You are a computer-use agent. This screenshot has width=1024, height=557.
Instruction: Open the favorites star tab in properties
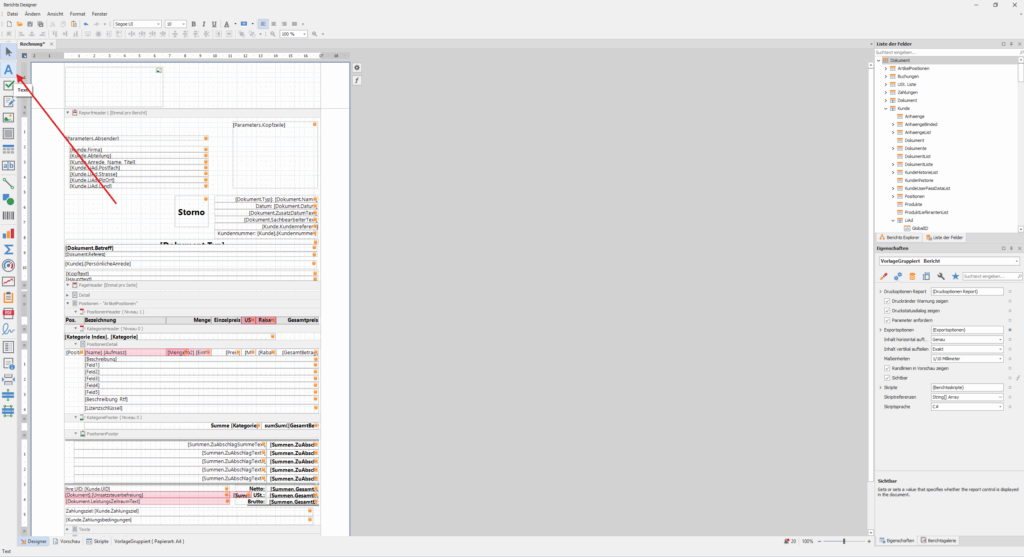coord(955,275)
